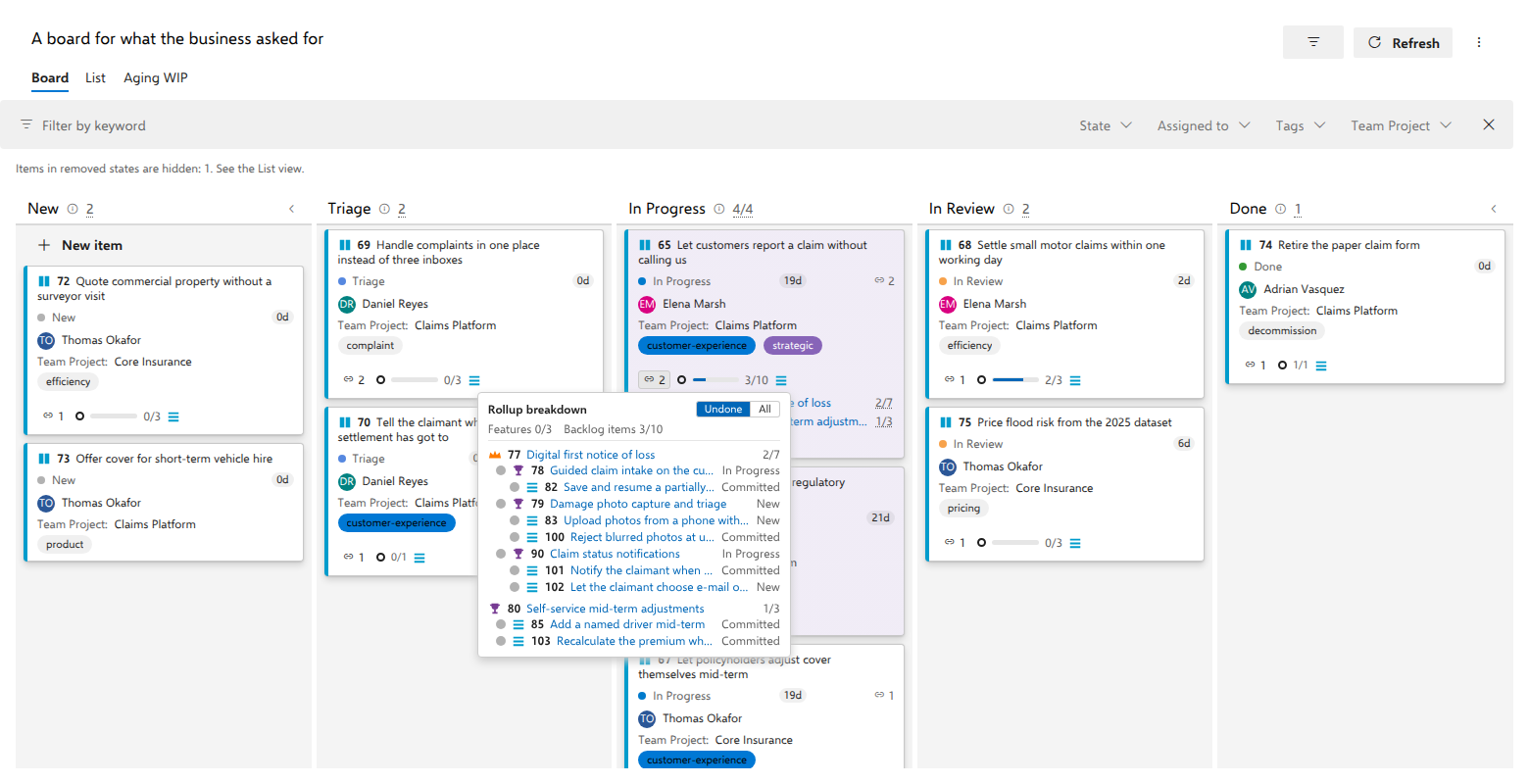Click the info icon next to New column
The width and height of the screenshot is (1529, 784).
pos(73,209)
